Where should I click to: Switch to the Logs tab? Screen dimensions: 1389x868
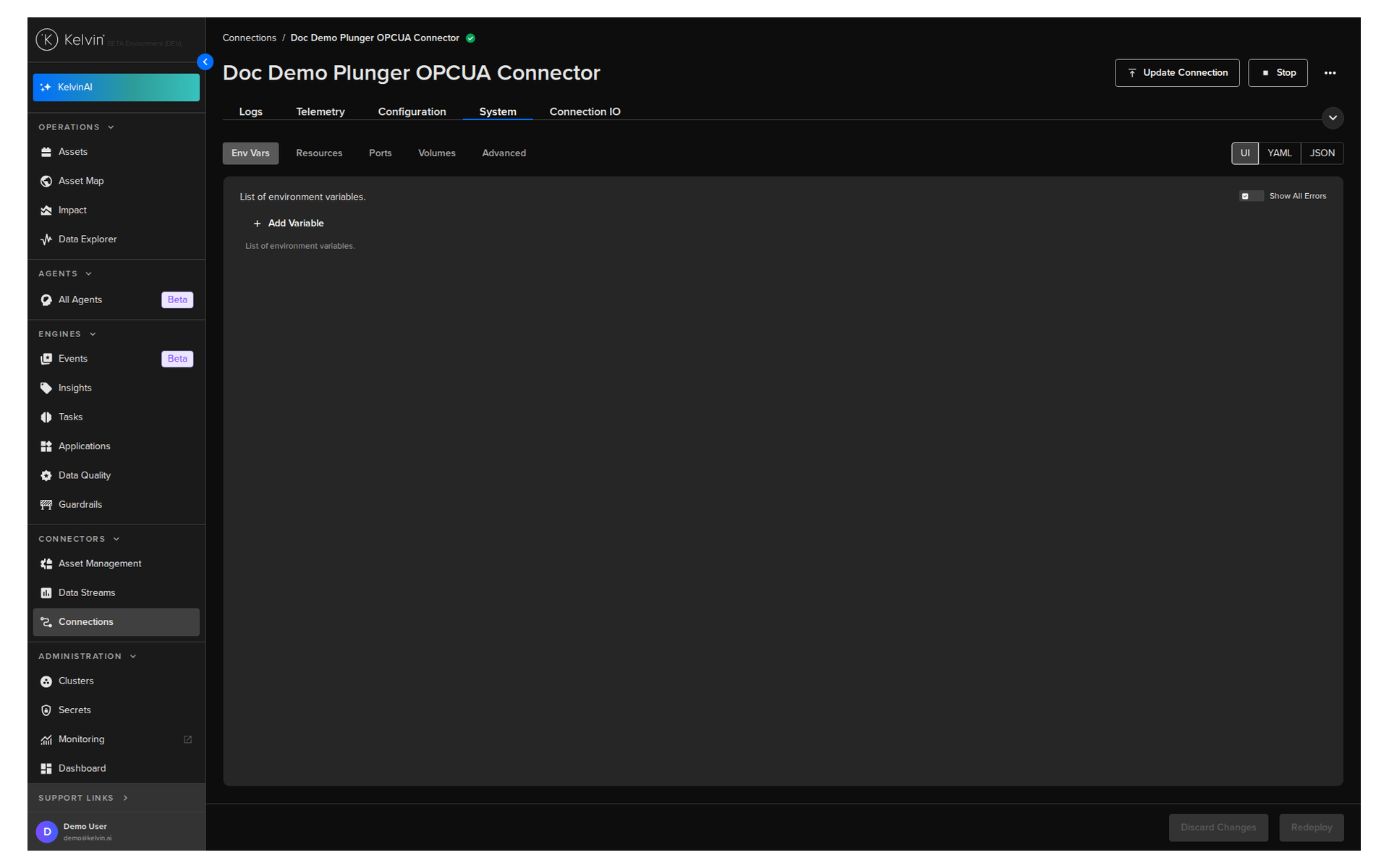[250, 111]
